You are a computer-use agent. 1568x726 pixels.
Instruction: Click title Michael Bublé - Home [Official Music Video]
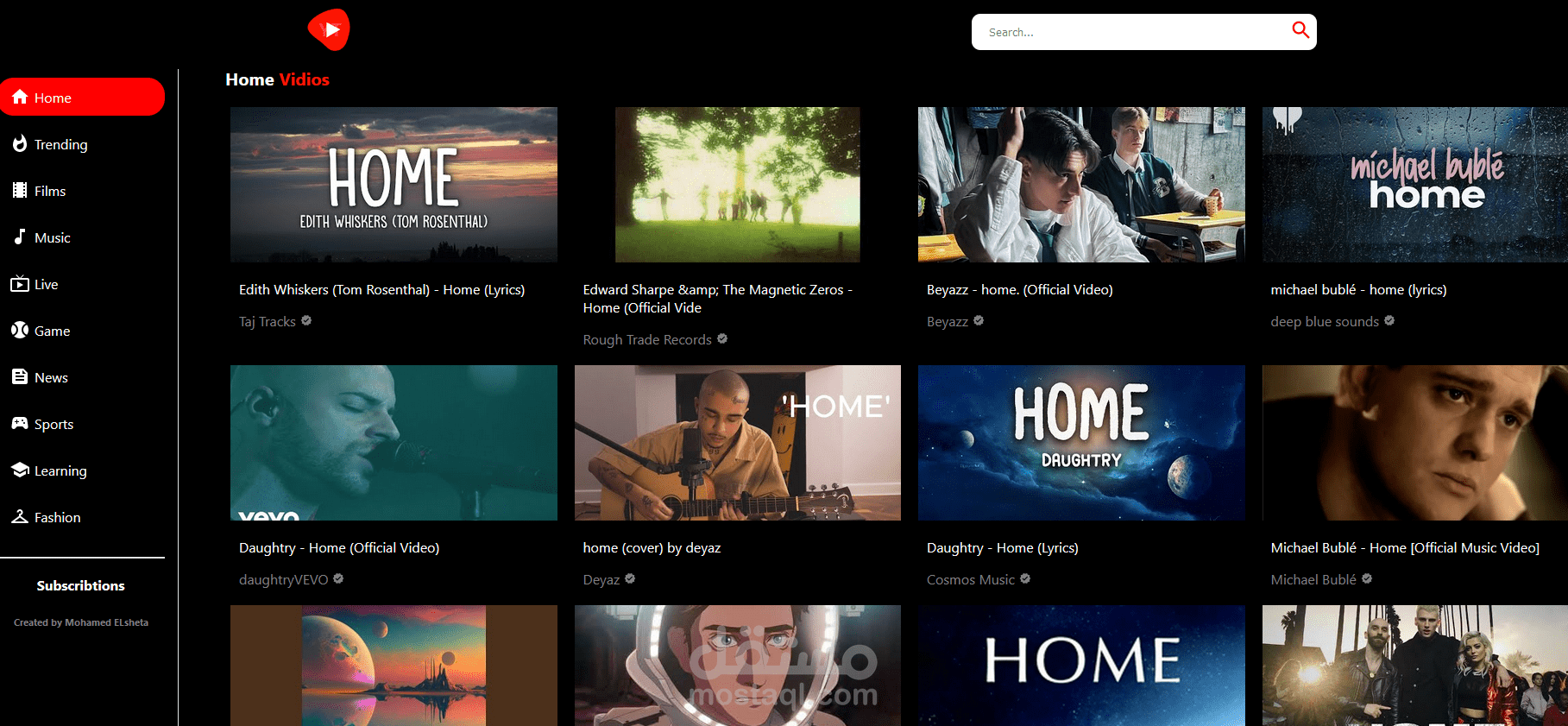pos(1405,548)
